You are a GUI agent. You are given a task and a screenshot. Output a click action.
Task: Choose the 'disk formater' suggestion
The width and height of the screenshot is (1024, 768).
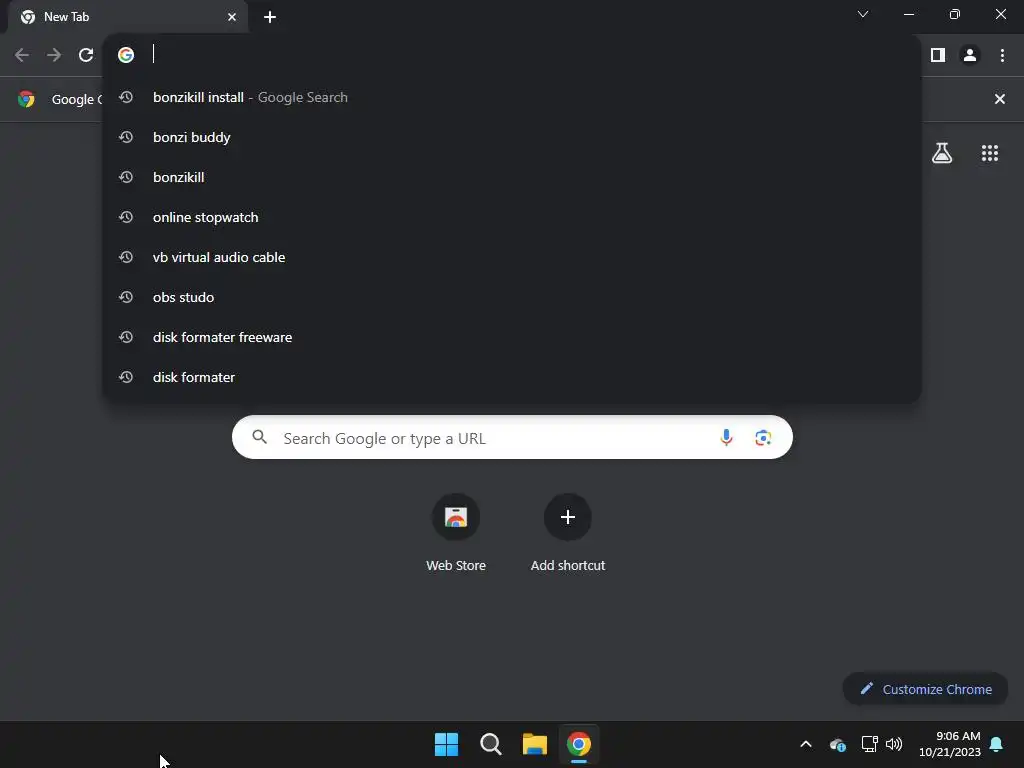(512, 377)
